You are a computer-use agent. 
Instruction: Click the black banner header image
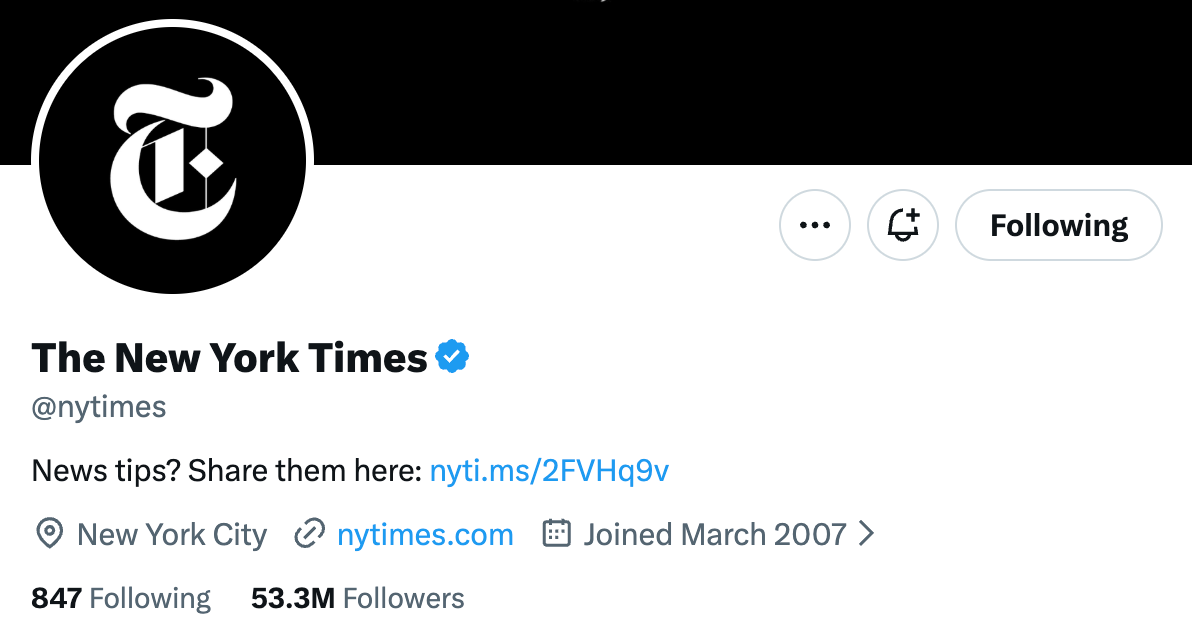coord(700,80)
